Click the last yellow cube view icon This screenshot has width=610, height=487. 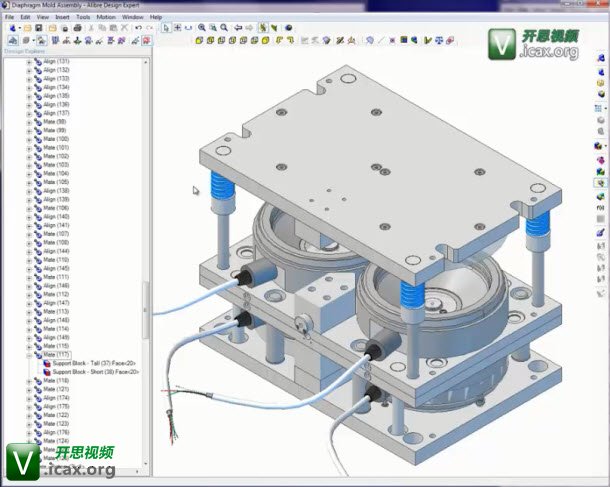266,40
